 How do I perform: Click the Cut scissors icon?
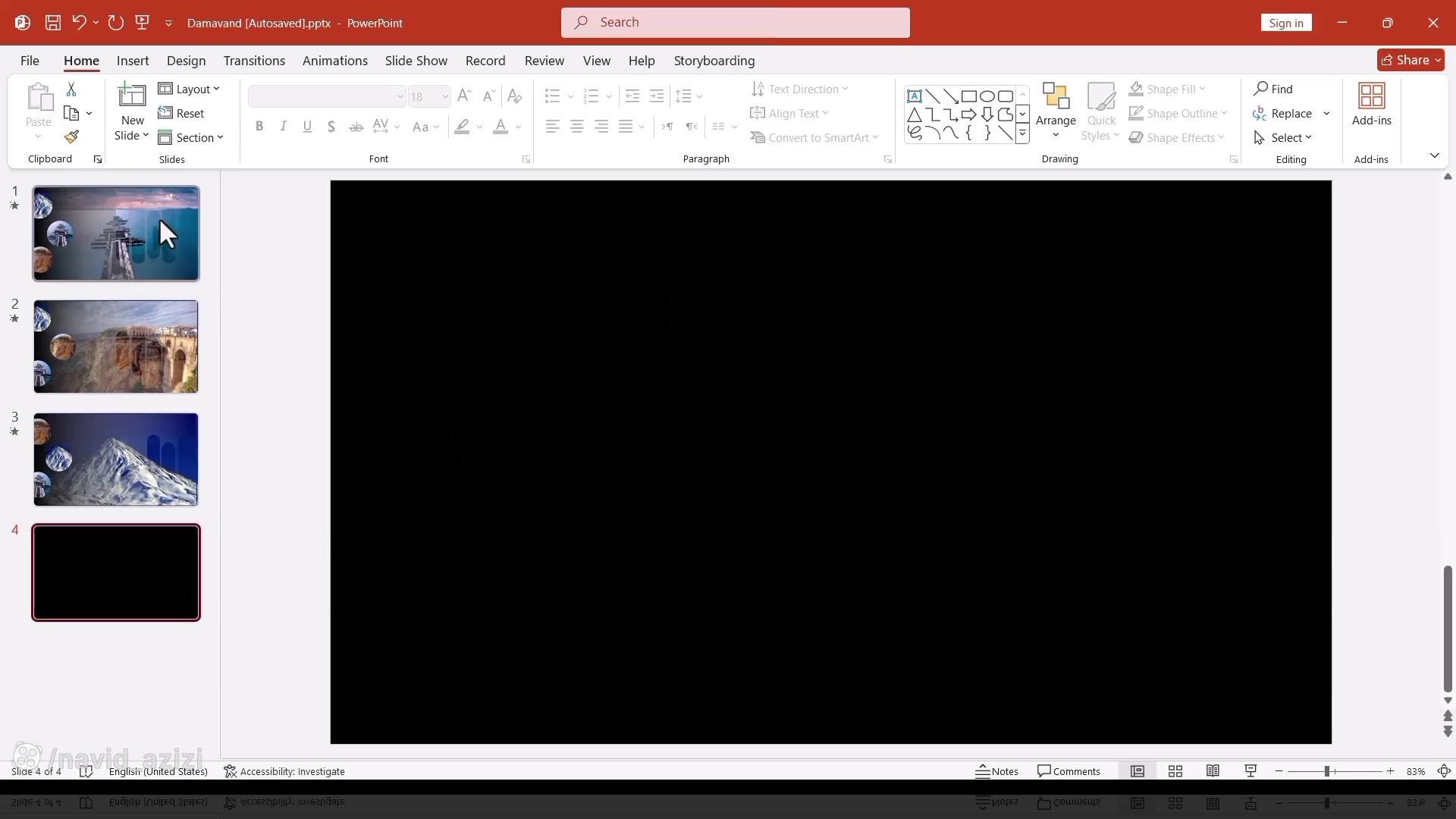(71, 89)
